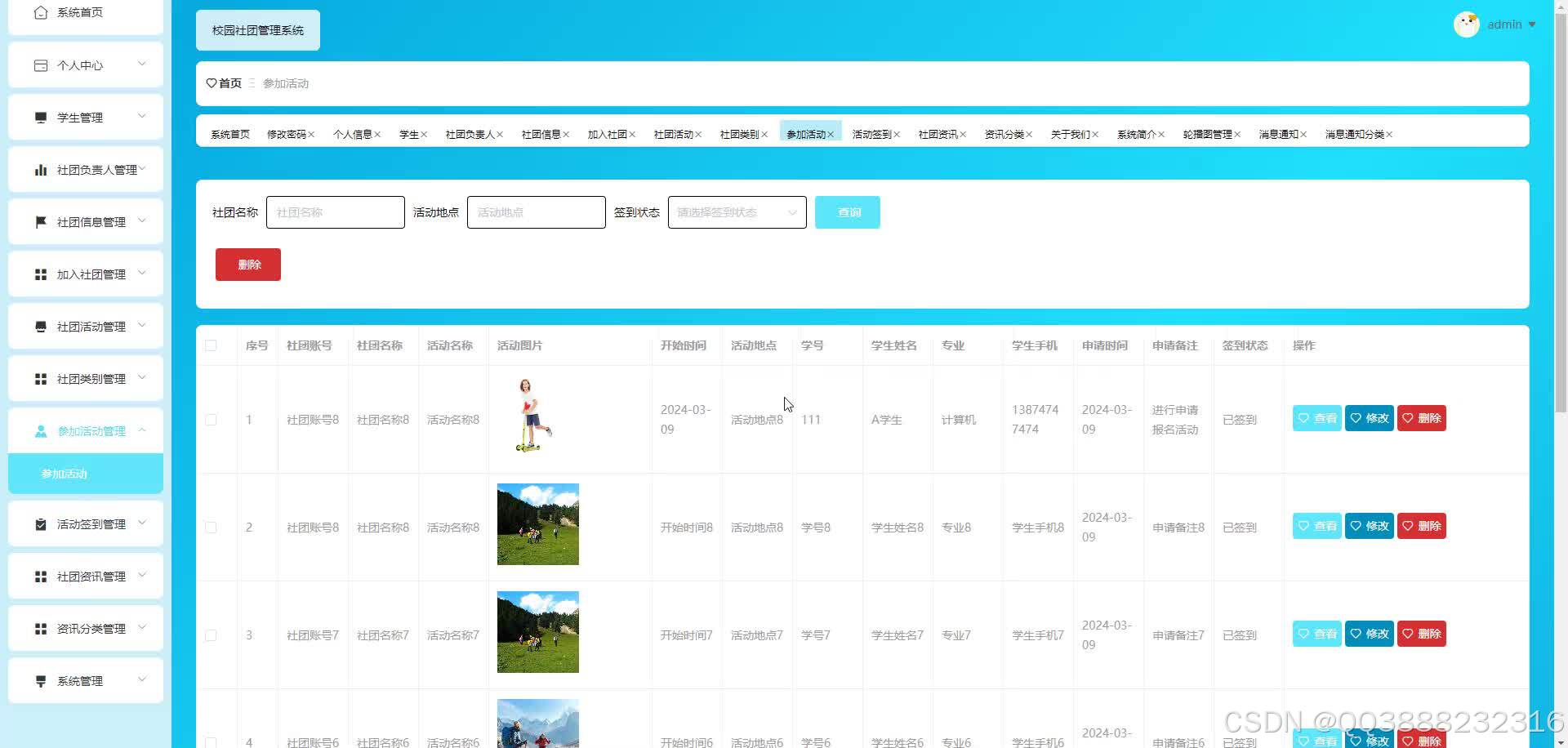Close the 消息通知分类 tab
This screenshot has width=1568, height=748.
pyautogui.click(x=1389, y=135)
